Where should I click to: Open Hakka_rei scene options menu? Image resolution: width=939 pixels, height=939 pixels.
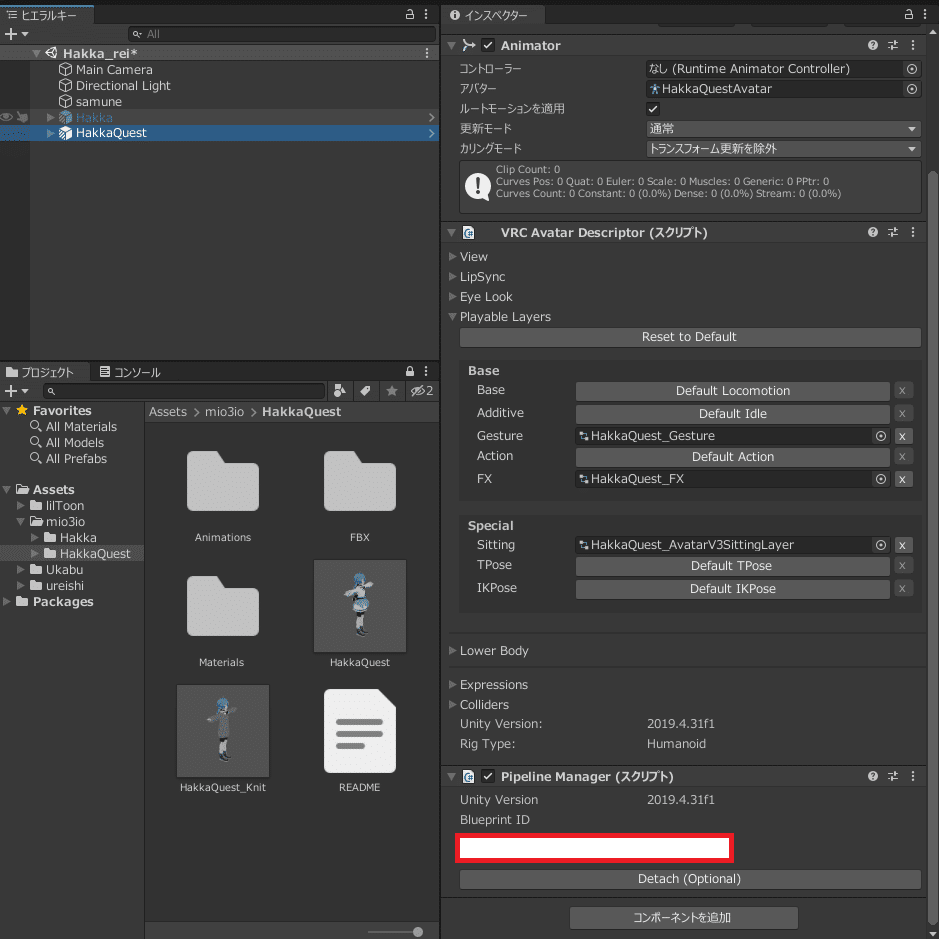click(x=426, y=53)
